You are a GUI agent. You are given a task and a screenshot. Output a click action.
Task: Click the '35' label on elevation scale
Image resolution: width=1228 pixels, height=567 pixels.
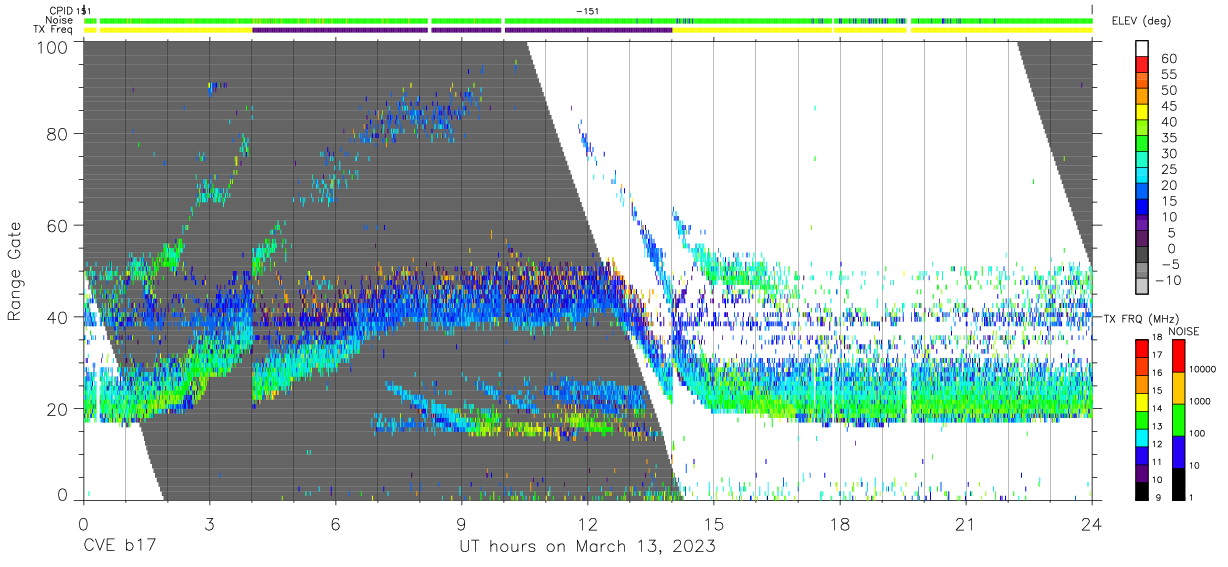tap(1168, 138)
